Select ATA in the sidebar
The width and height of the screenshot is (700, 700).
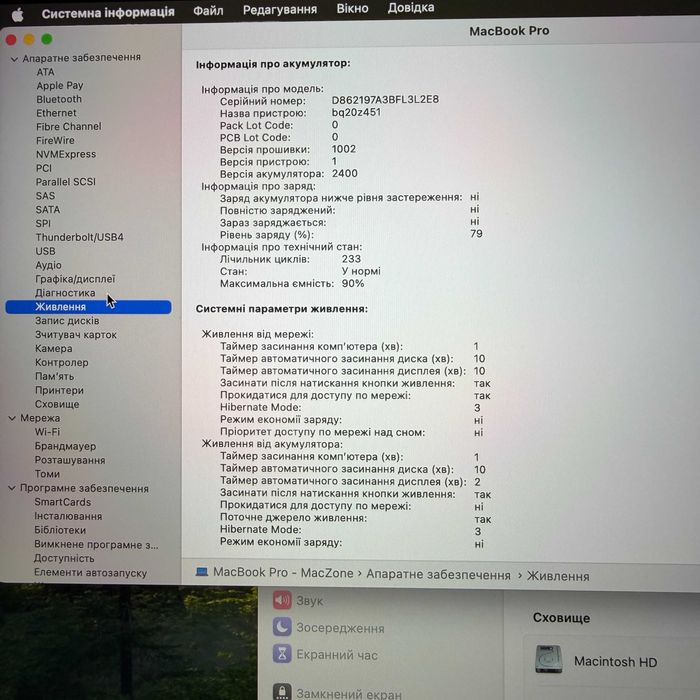point(45,72)
